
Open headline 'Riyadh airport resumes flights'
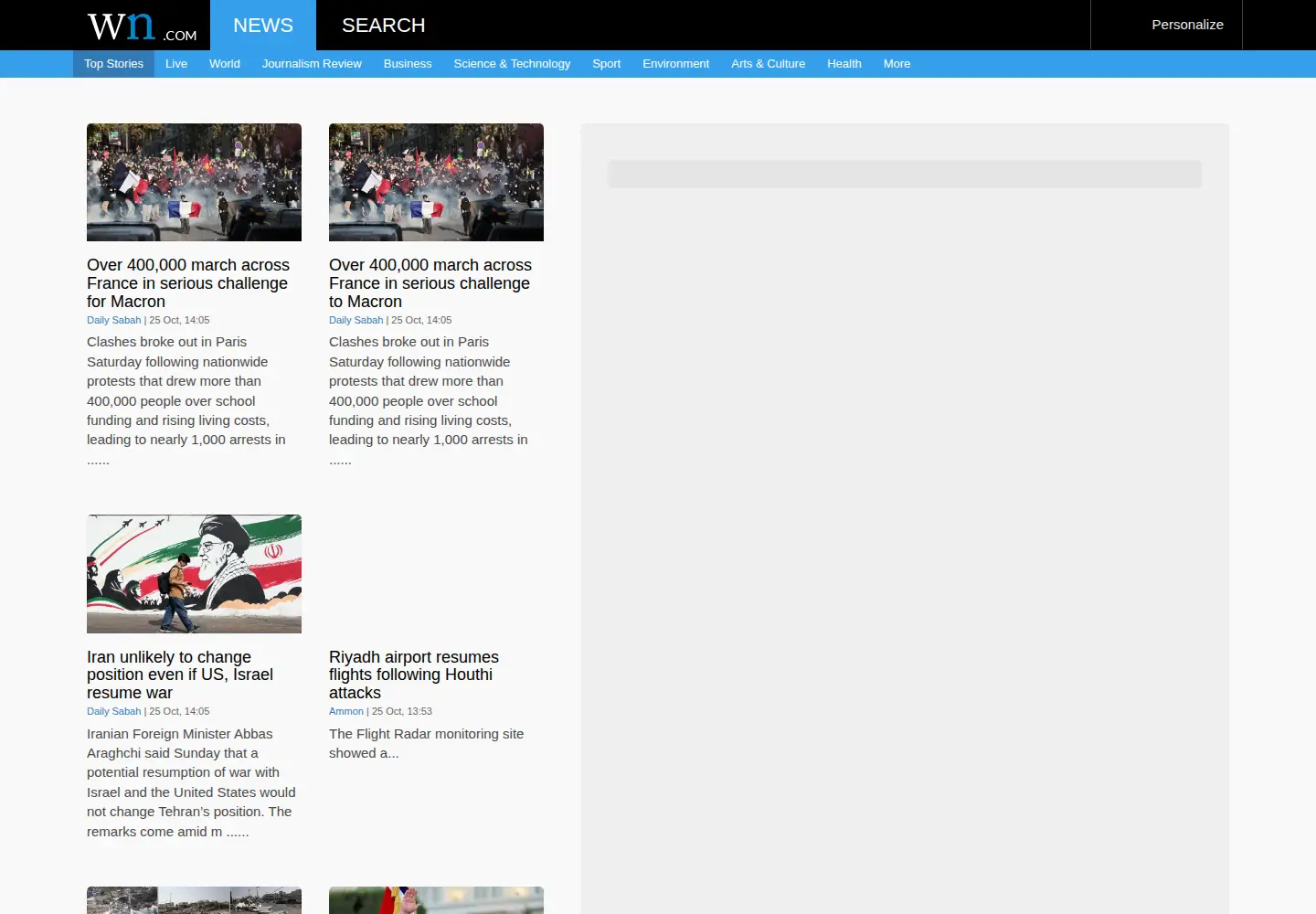click(414, 675)
